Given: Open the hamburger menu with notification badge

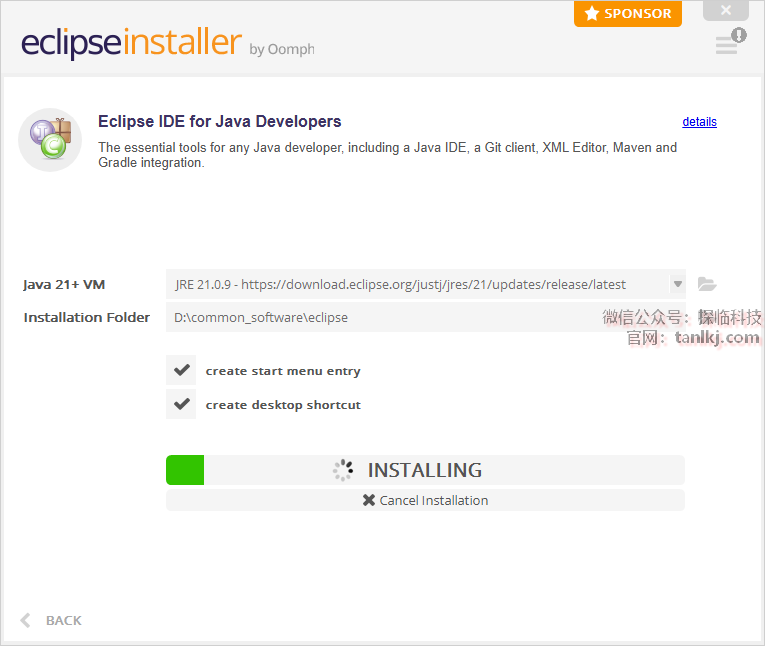Looking at the screenshot, I should click(x=730, y=41).
